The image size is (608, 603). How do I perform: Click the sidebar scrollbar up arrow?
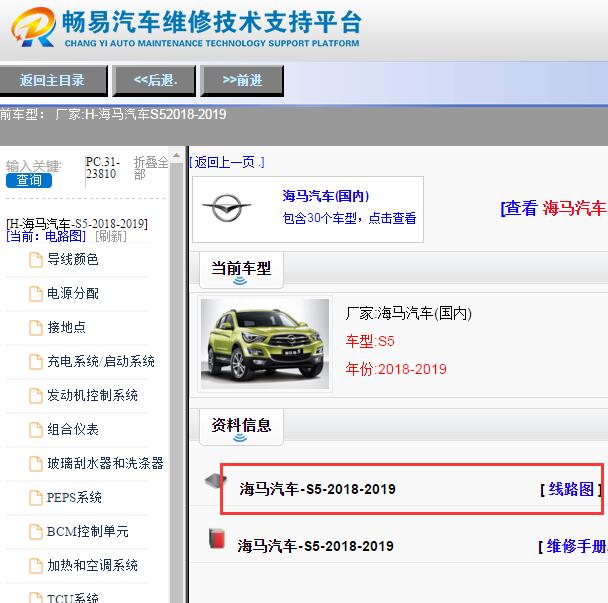click(x=176, y=156)
